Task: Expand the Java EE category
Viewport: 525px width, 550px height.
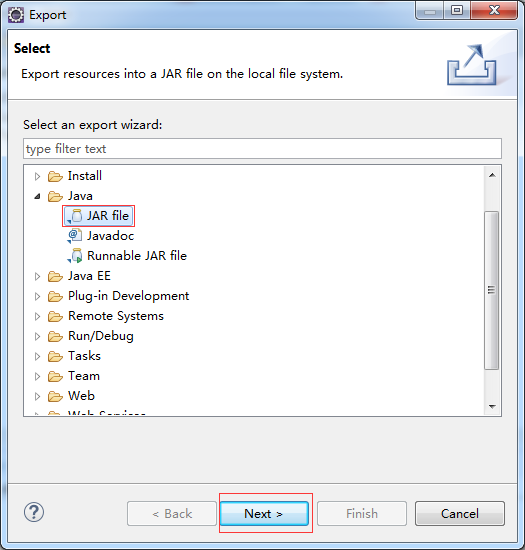Action: 38,276
